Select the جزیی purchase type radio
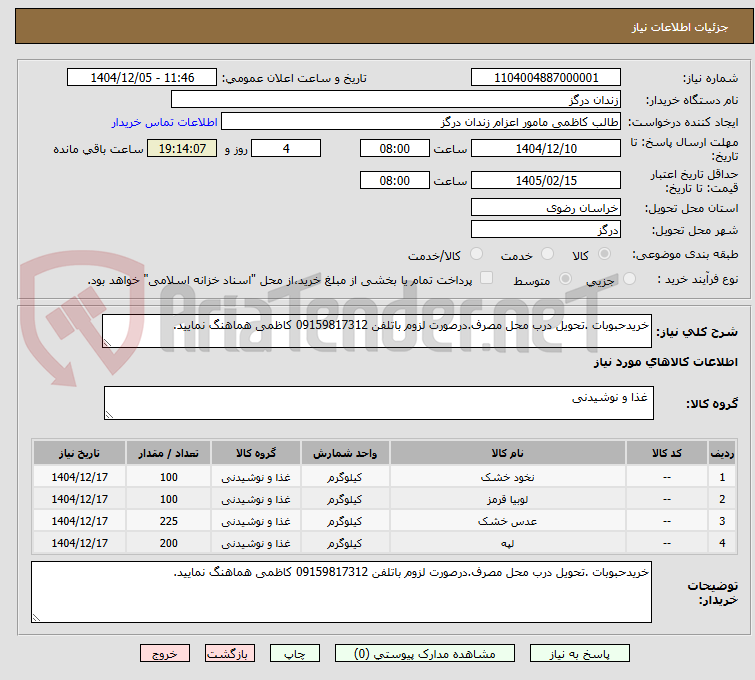 tap(629, 279)
